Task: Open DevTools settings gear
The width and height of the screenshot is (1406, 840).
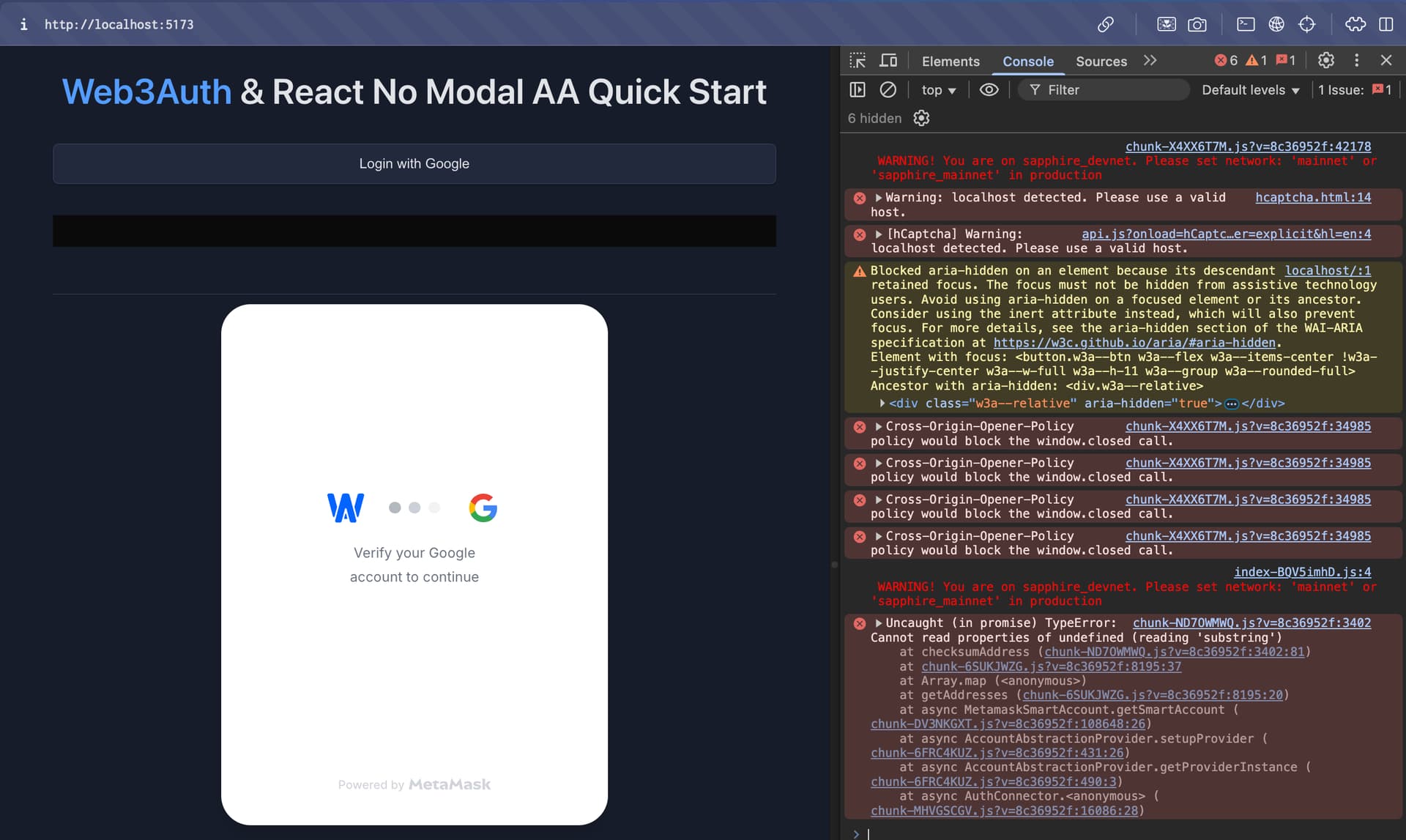Action: pos(1326,61)
